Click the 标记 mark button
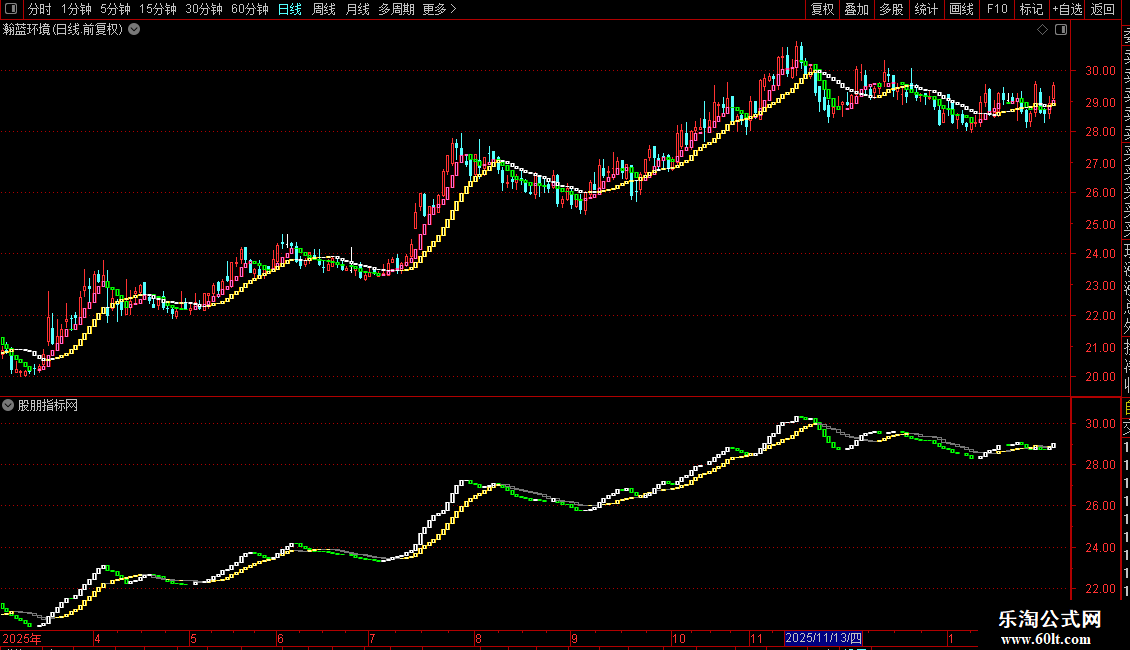 pos(1031,9)
